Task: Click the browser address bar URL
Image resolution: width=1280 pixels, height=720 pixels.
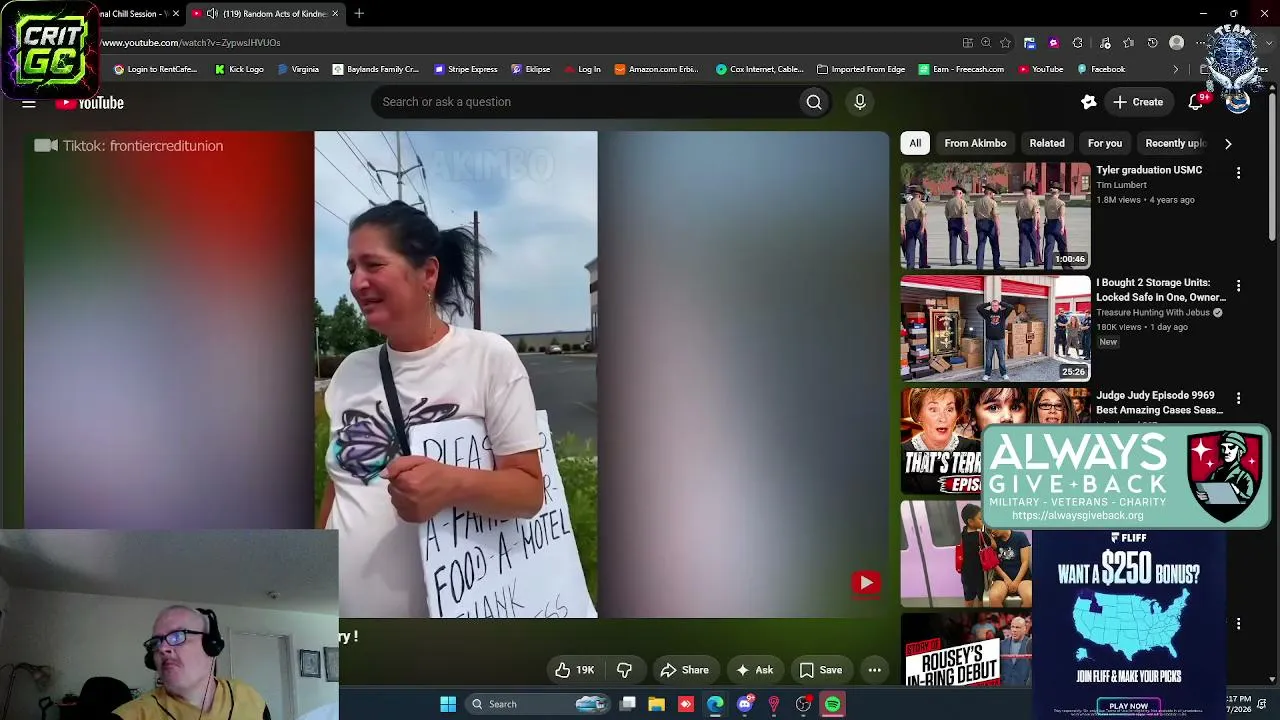Action: click(x=190, y=43)
